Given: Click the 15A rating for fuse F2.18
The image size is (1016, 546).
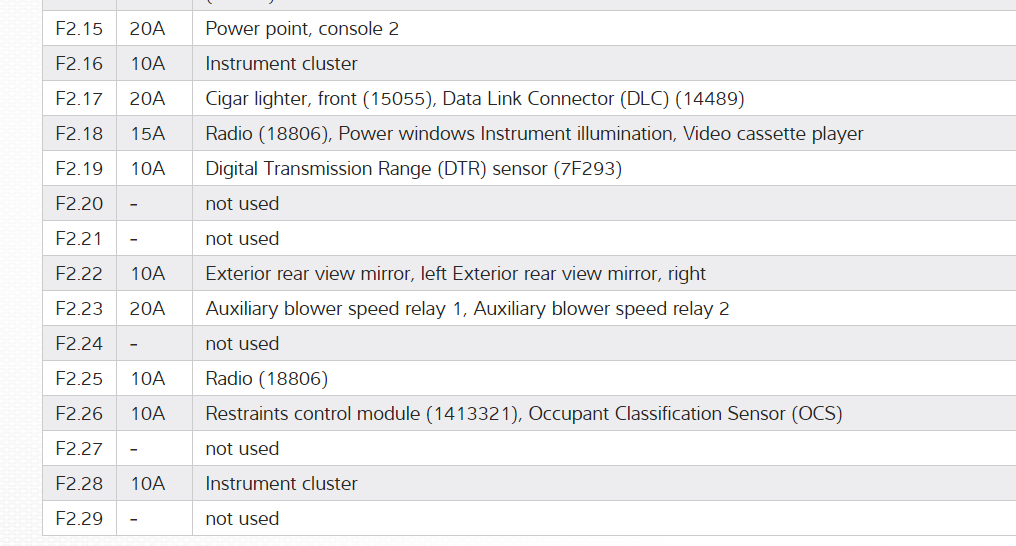Looking at the screenshot, I should point(147,134).
